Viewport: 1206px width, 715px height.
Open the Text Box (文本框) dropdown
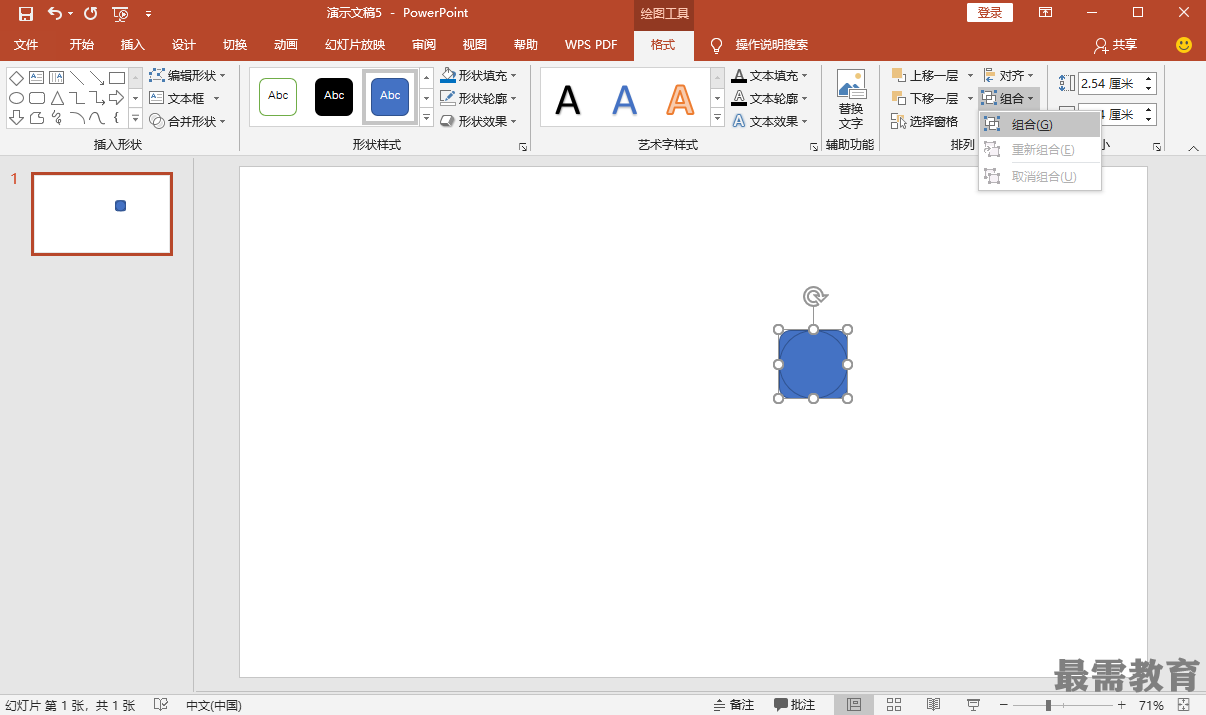pos(185,98)
